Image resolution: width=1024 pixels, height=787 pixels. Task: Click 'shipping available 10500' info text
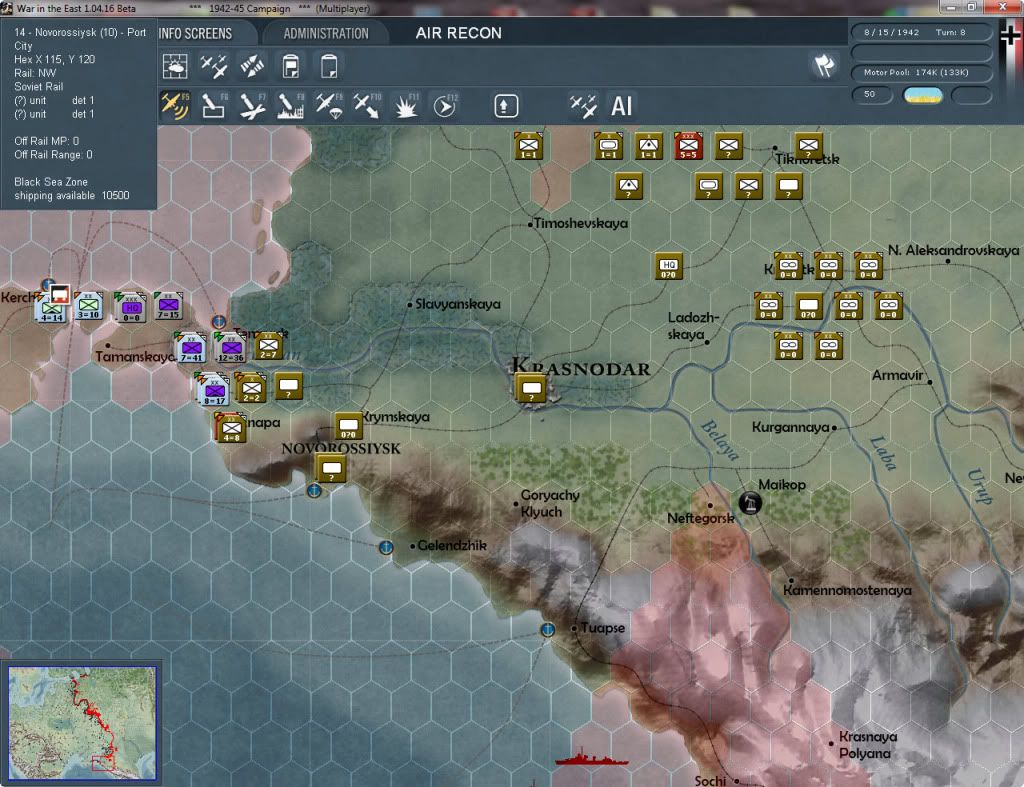point(72,195)
